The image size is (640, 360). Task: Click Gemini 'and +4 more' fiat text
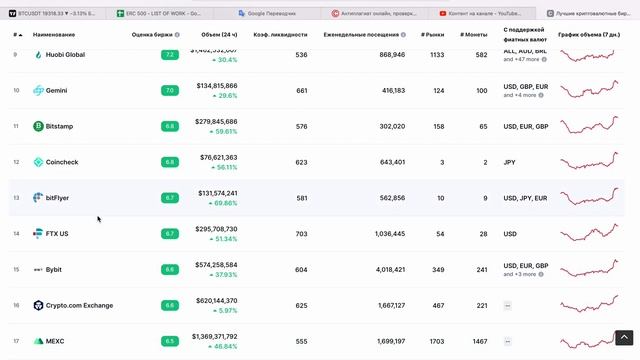[520, 95]
